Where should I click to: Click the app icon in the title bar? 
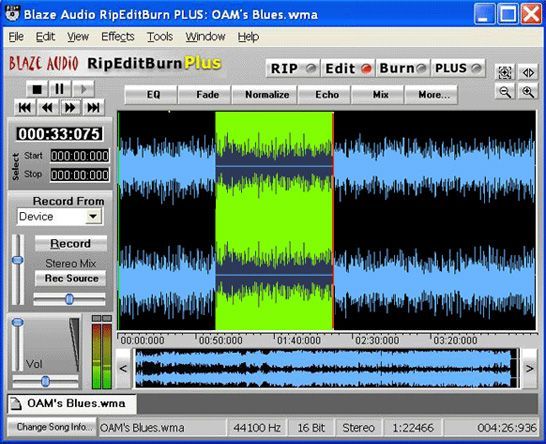pos(12,14)
